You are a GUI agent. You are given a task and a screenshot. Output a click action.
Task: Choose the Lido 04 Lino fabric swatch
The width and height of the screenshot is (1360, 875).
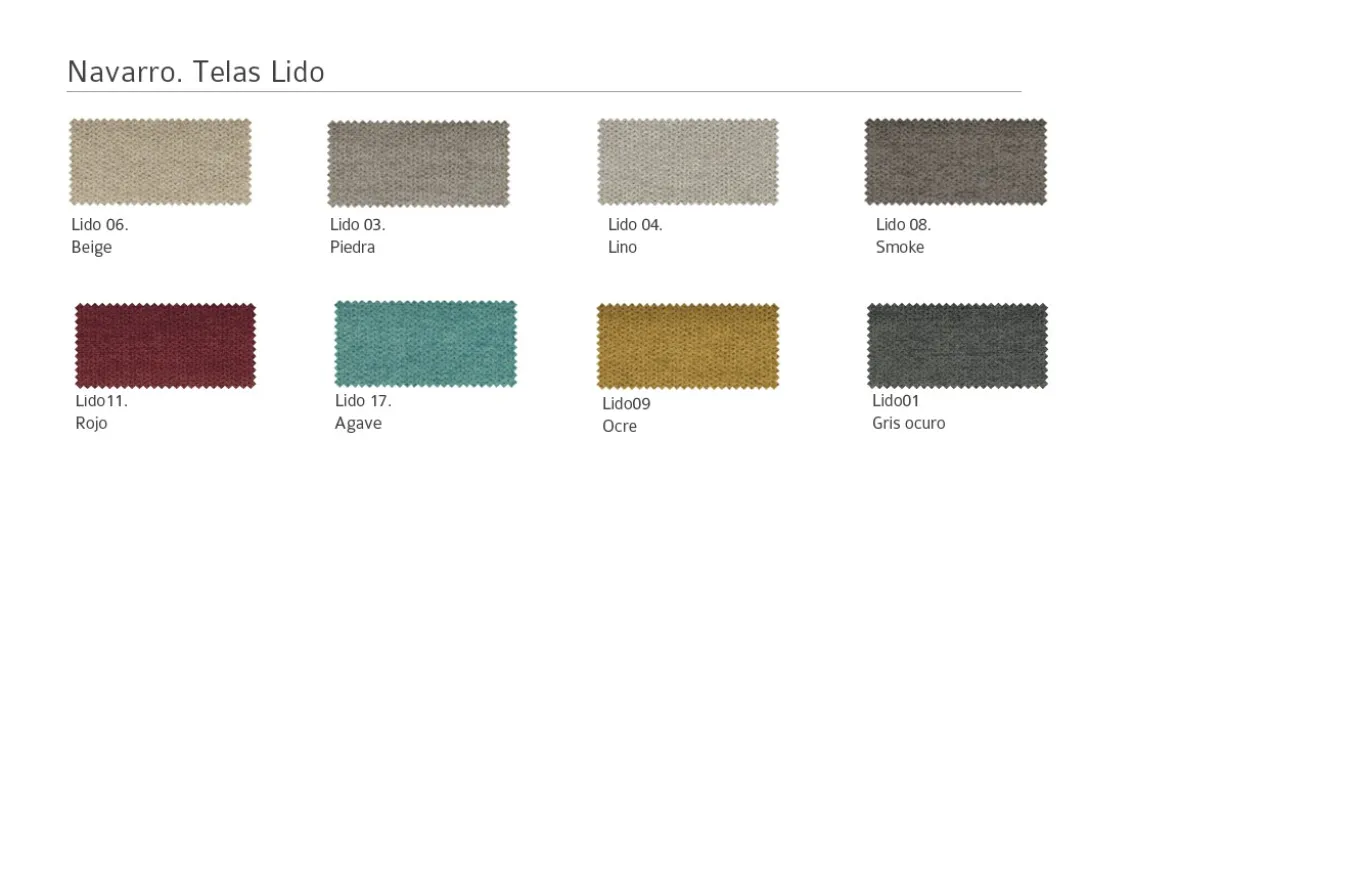coord(688,162)
